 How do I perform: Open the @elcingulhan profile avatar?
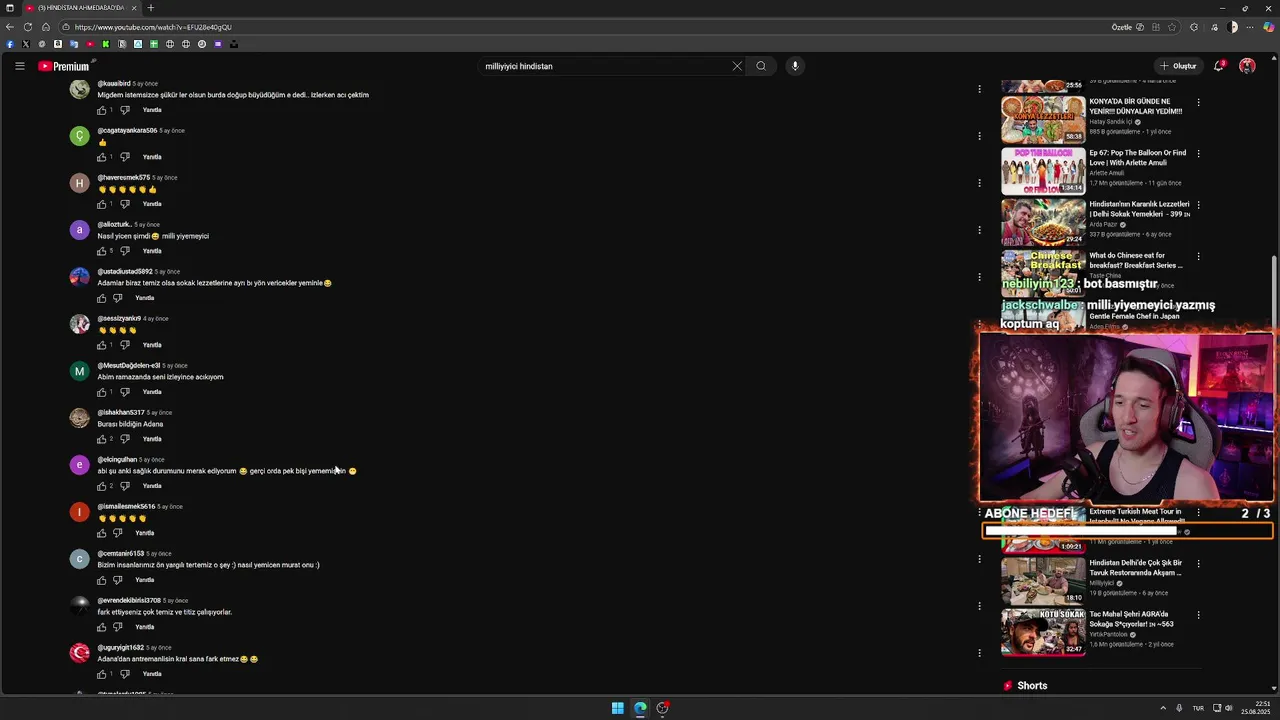coord(80,465)
